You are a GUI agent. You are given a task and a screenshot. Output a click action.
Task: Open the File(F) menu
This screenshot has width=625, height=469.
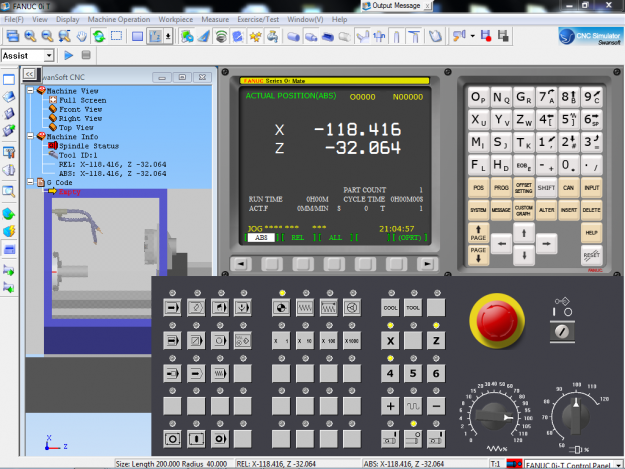click(14, 19)
